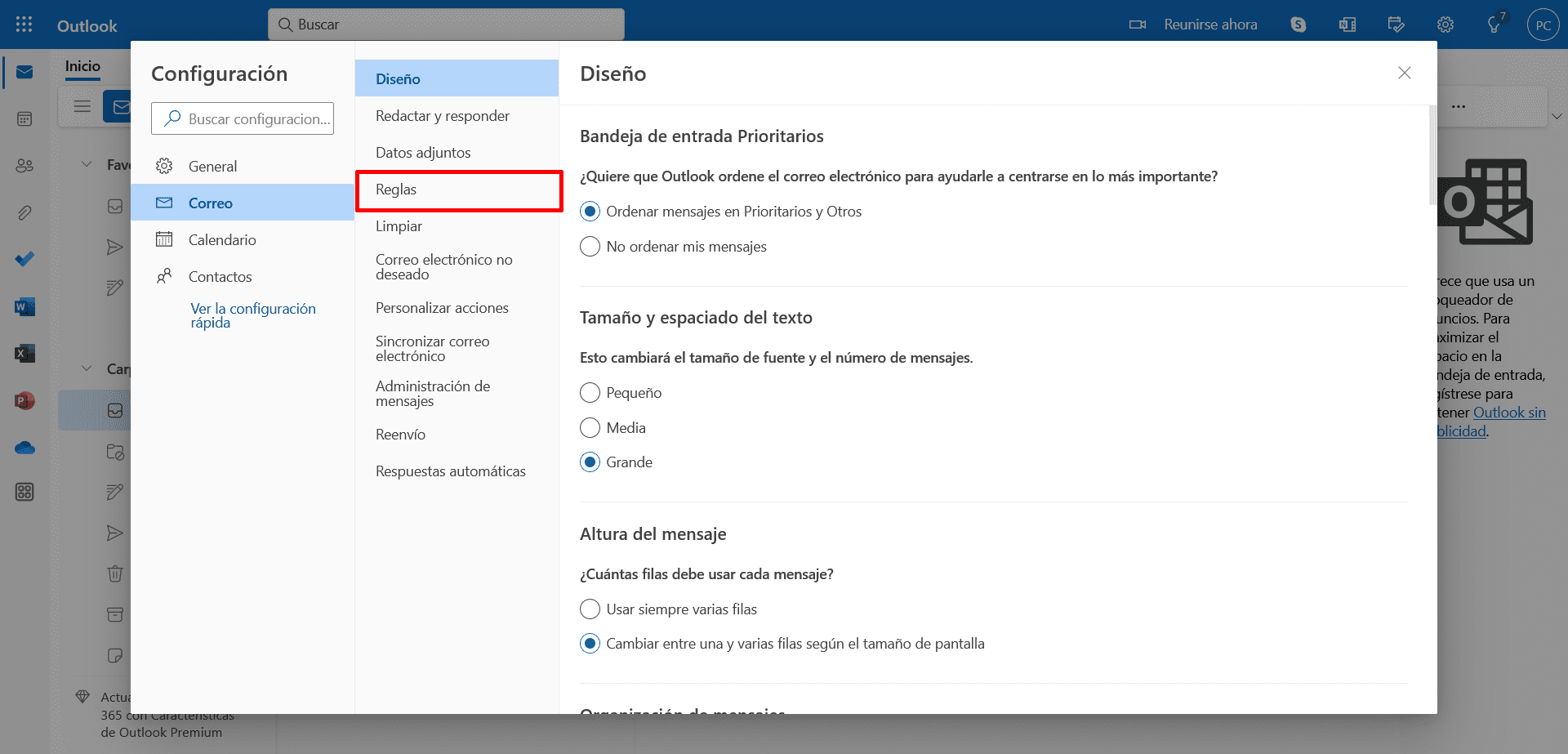This screenshot has width=1568, height=754.
Task: Select No ordenar mis mensajes
Action: click(x=674, y=247)
